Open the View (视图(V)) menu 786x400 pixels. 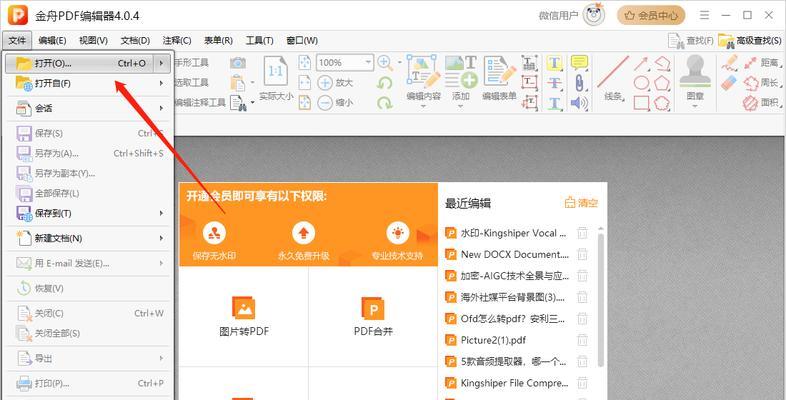(x=93, y=41)
